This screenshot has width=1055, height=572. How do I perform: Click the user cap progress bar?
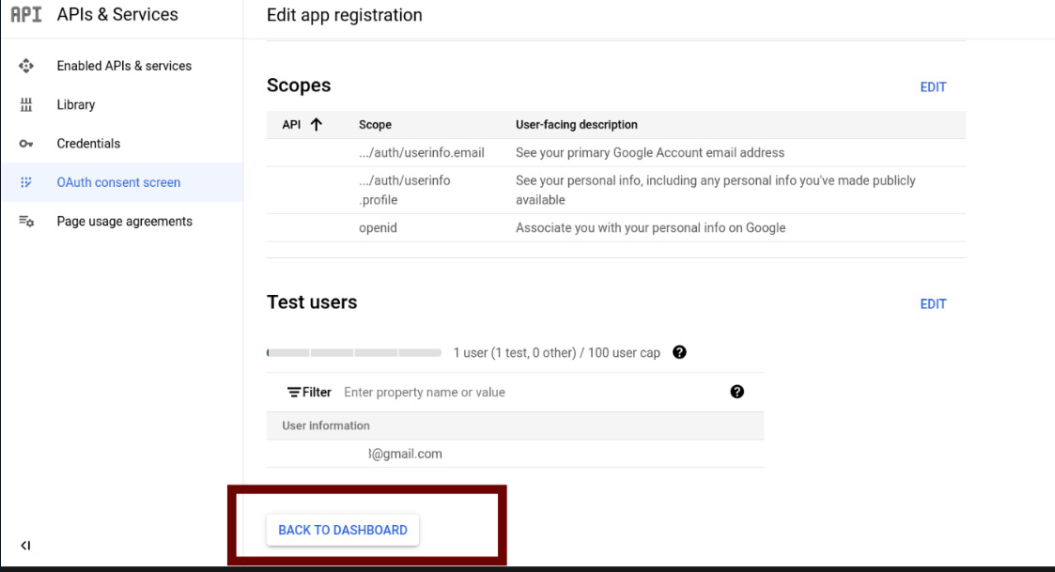coord(355,353)
